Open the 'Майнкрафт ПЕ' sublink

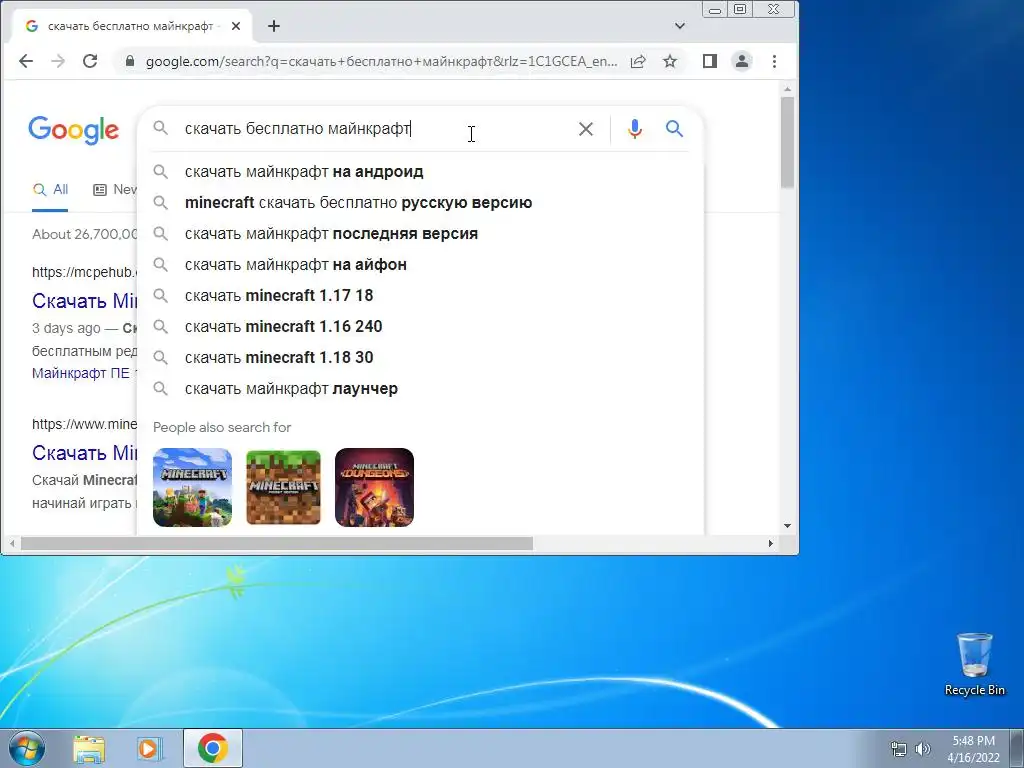click(82, 374)
